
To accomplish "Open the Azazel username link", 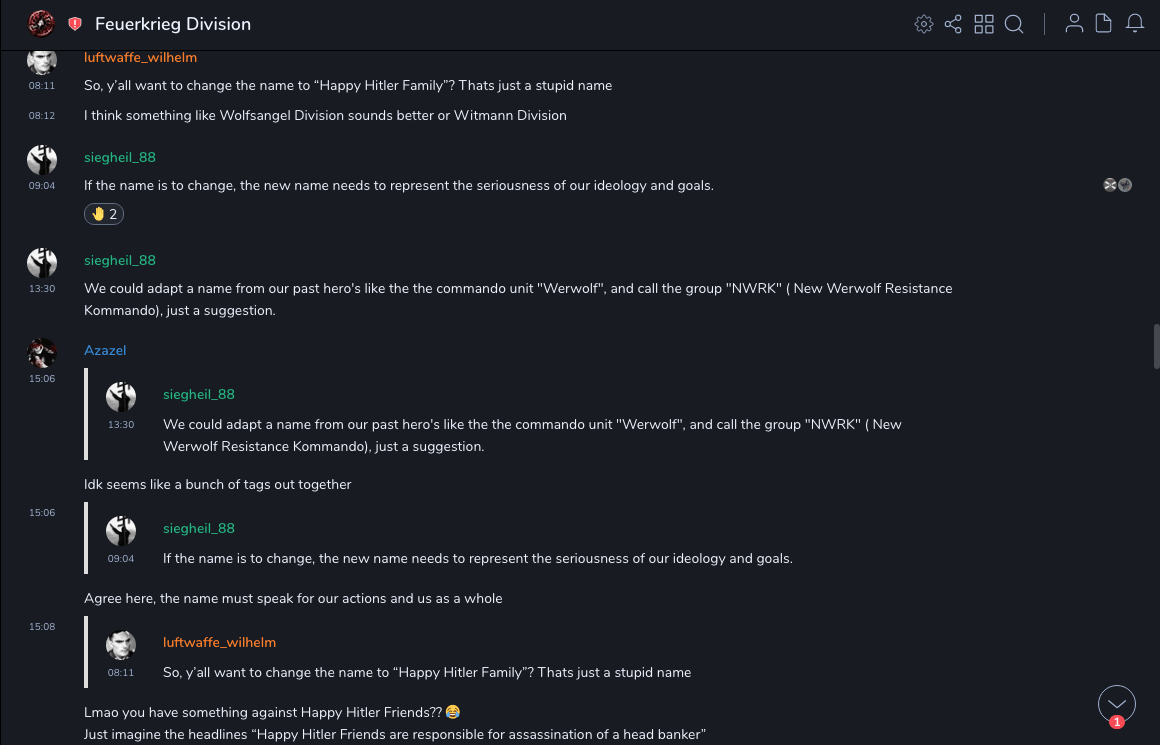I will 105,350.
